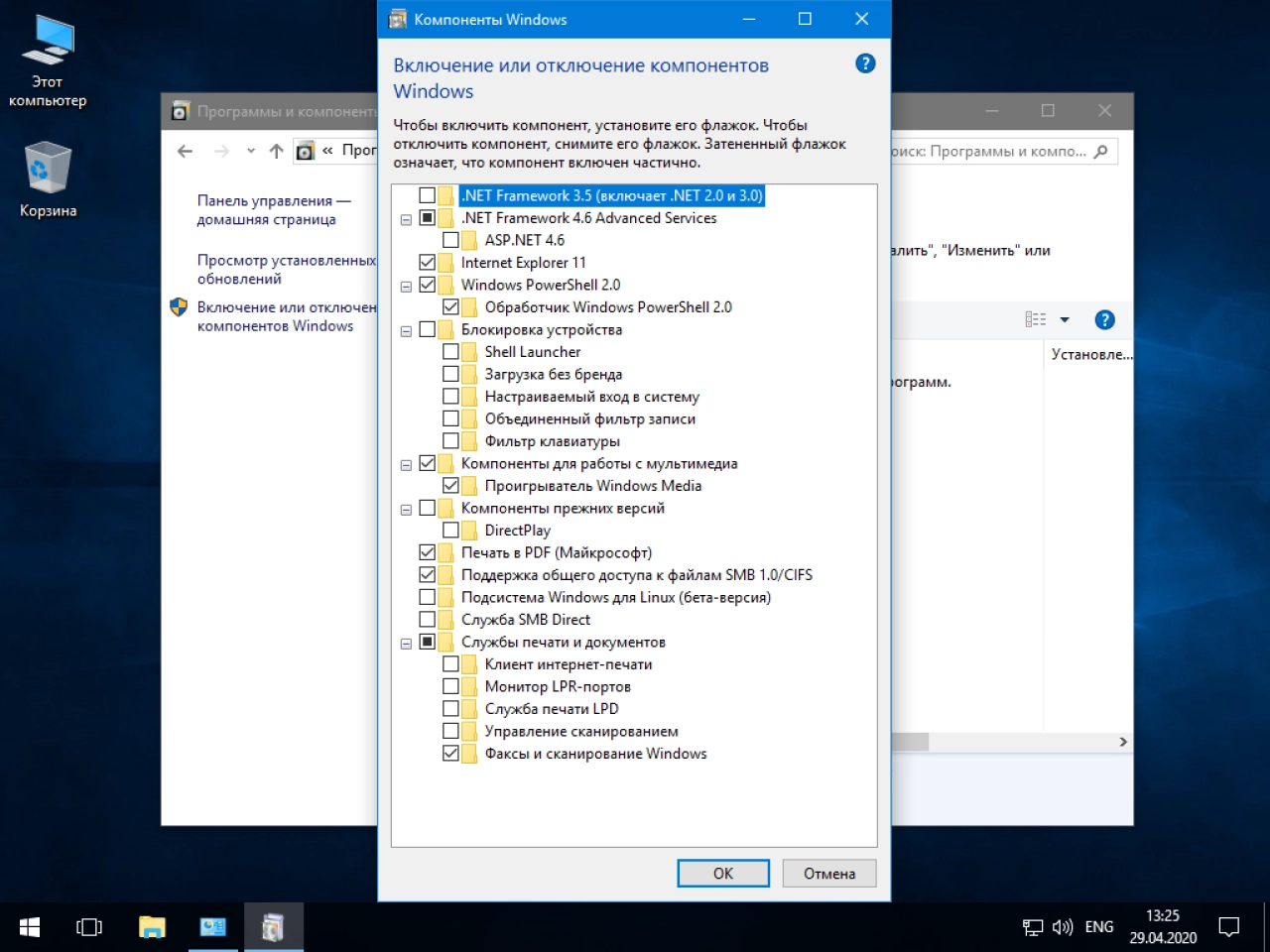Open the blue help icon in Программы и компоненты window
This screenshot has height=952, width=1270.
tap(1104, 319)
